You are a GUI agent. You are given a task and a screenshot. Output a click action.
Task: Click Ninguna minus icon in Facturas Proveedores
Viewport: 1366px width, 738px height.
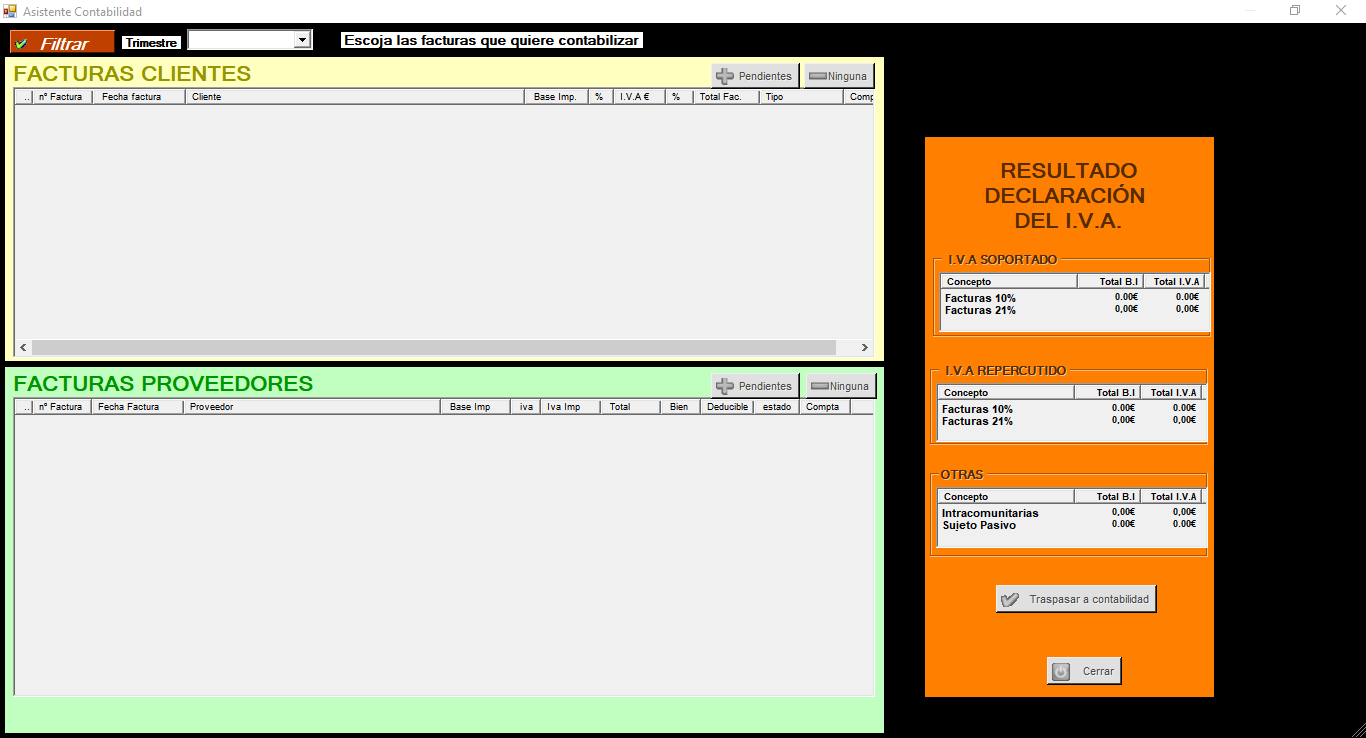pos(818,386)
